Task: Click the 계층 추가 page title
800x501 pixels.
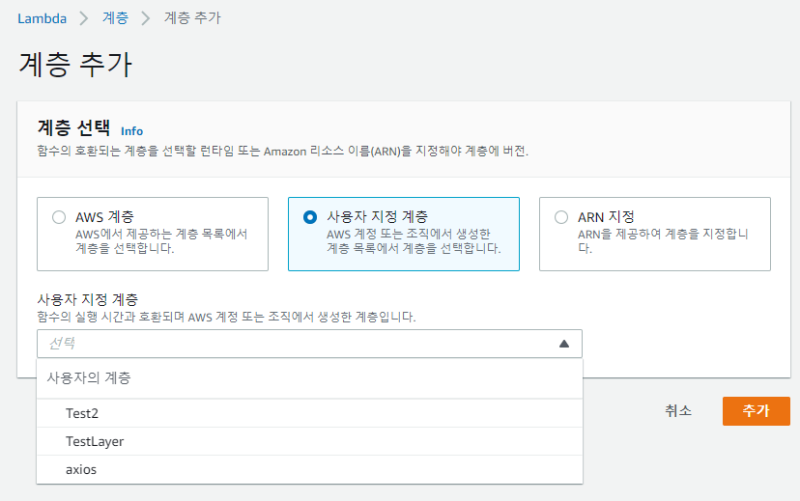Action: pyautogui.click(x=75, y=63)
